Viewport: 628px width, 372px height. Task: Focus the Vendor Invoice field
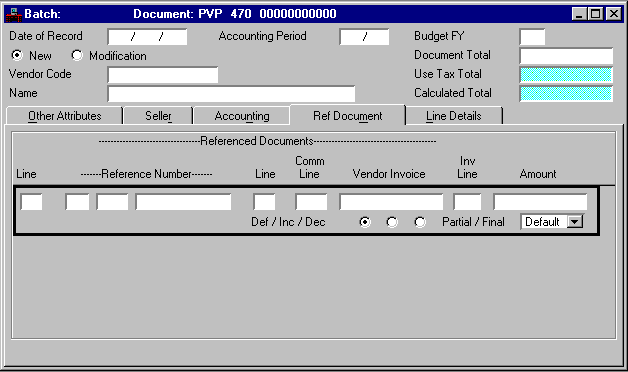[x=391, y=202]
